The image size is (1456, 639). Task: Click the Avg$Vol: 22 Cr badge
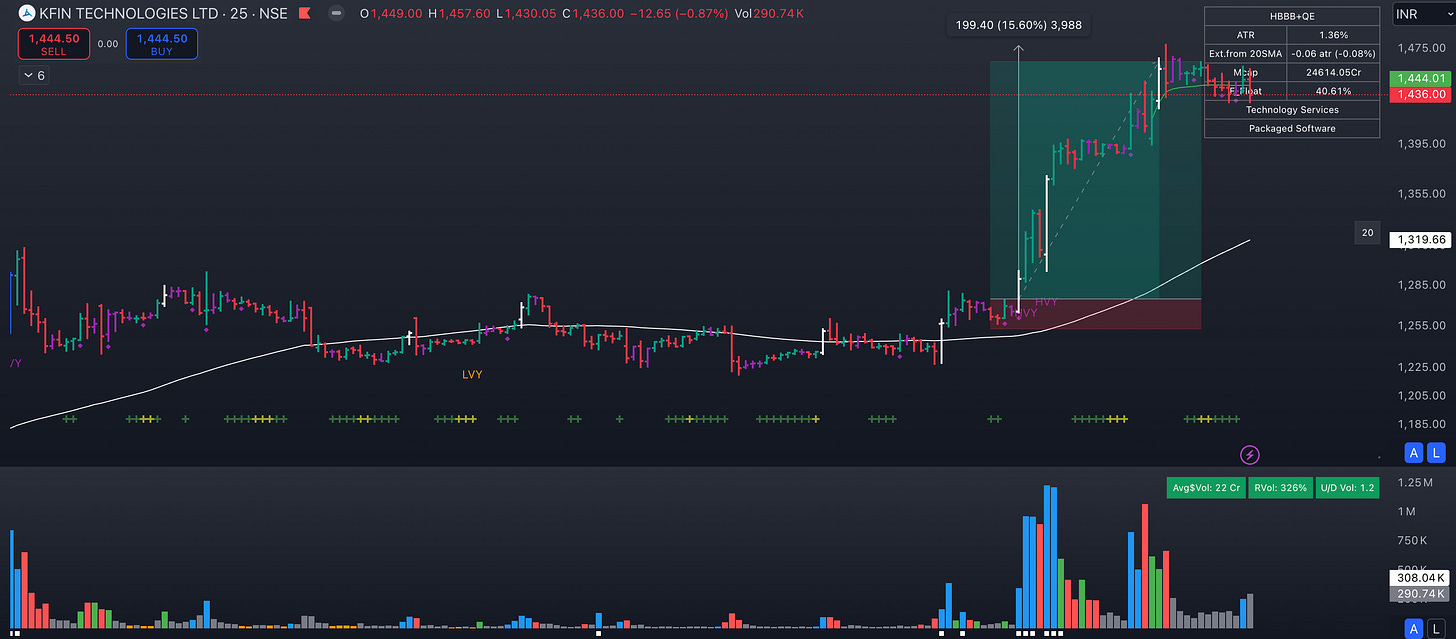(1207, 488)
